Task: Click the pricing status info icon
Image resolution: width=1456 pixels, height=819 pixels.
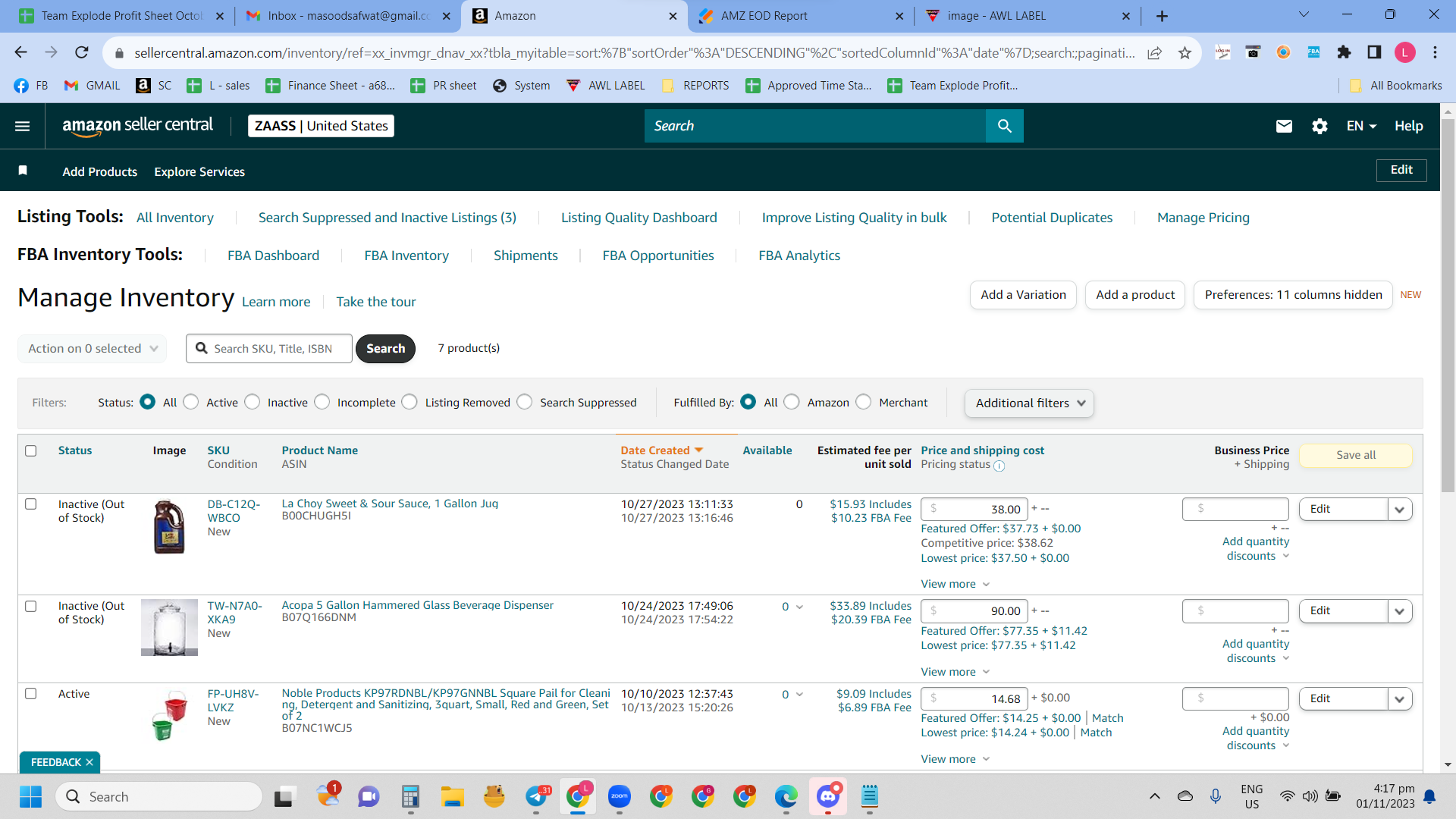Action: tap(999, 466)
